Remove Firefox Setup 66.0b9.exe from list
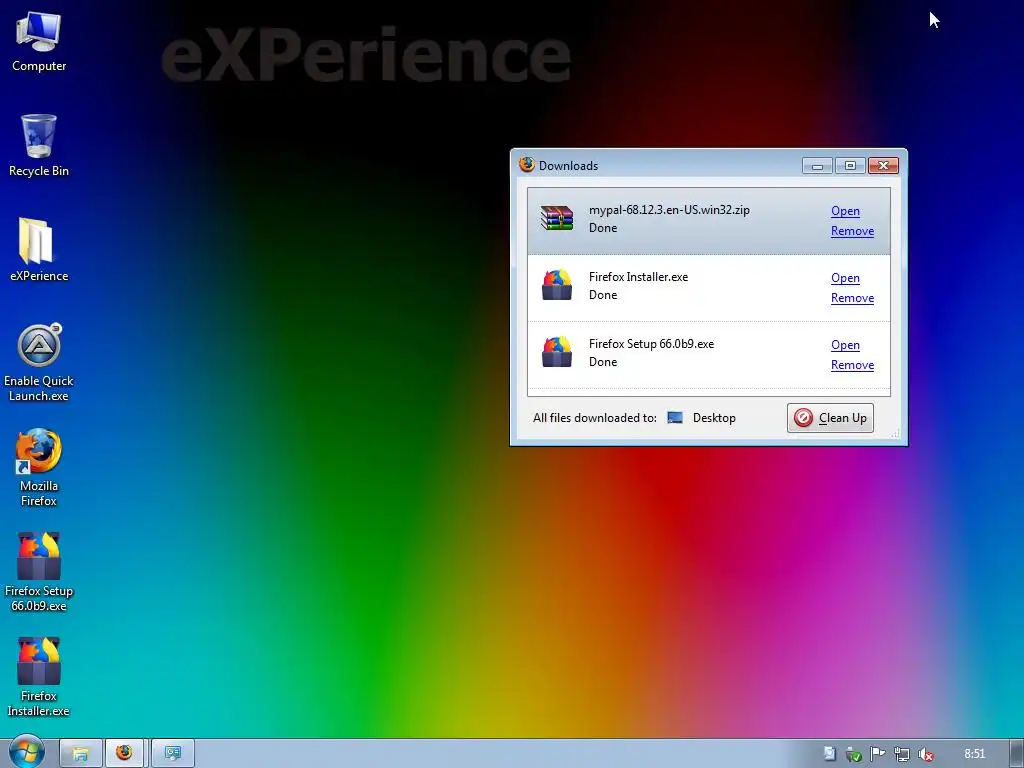 [852, 365]
